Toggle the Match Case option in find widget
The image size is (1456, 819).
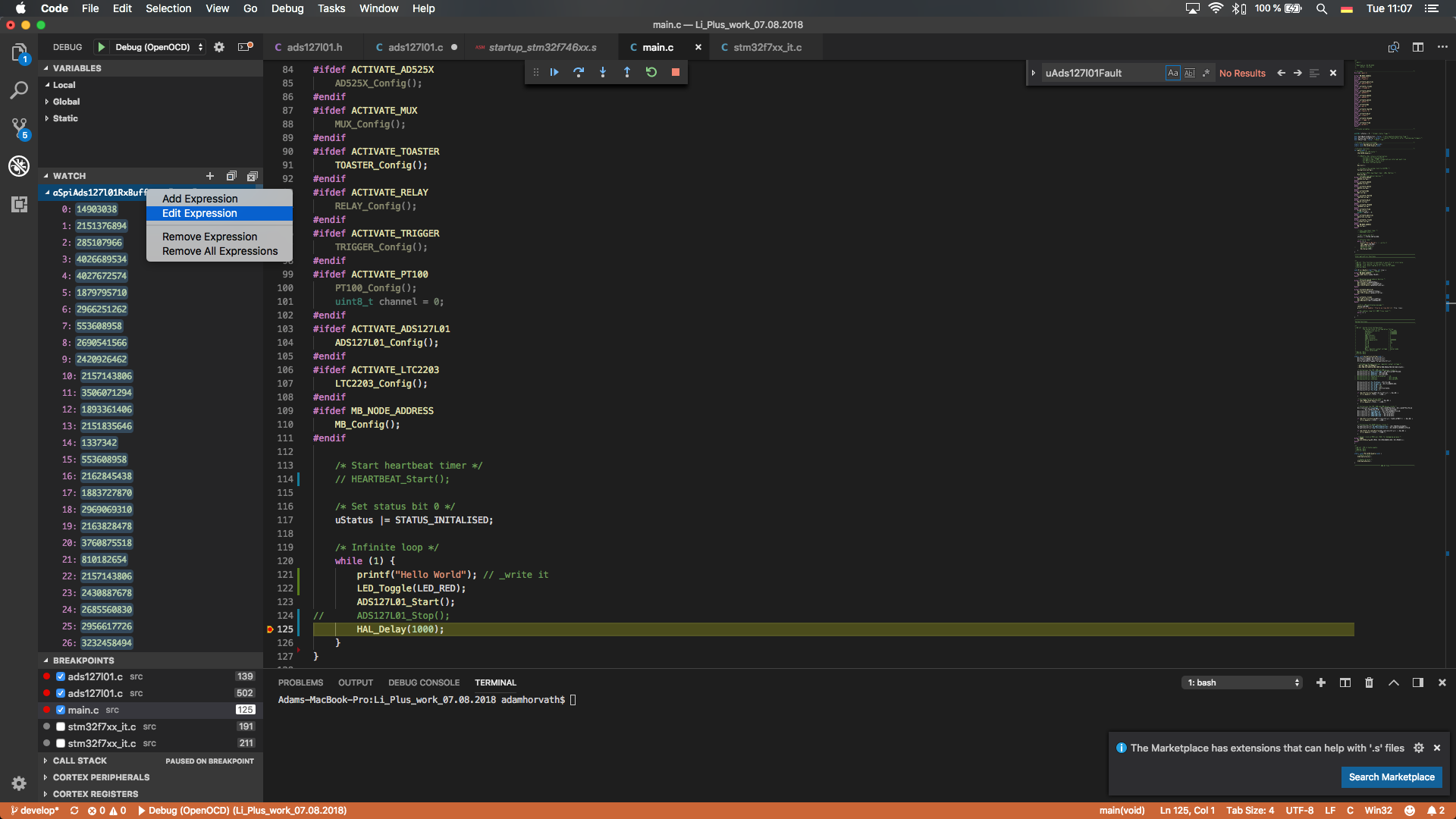1172,73
